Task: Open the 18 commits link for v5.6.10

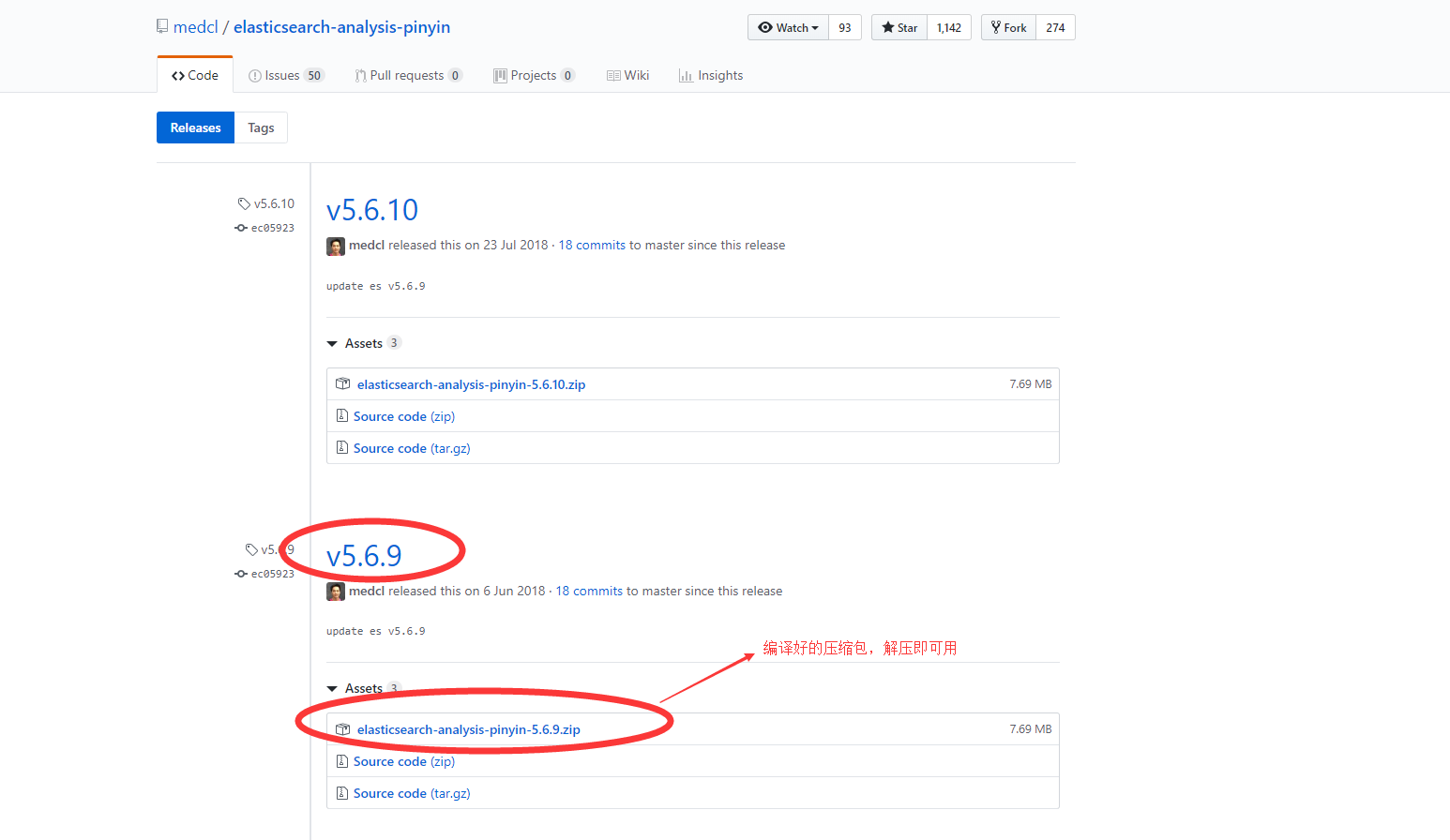Action: coord(592,245)
